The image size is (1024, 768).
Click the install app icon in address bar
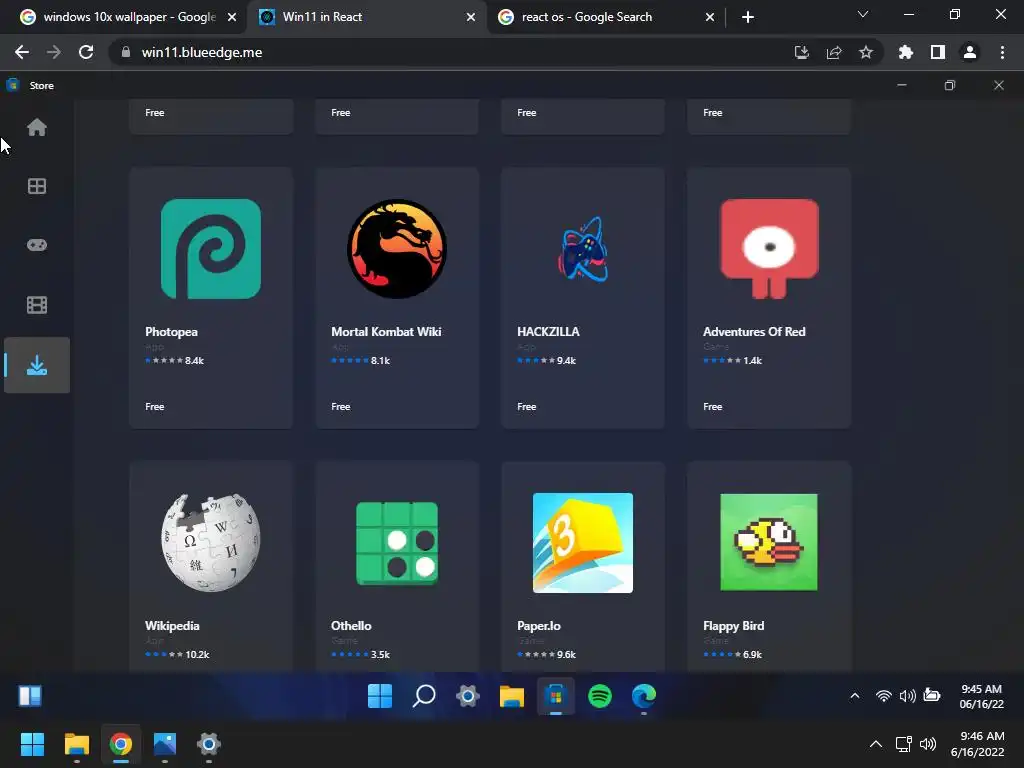801,52
